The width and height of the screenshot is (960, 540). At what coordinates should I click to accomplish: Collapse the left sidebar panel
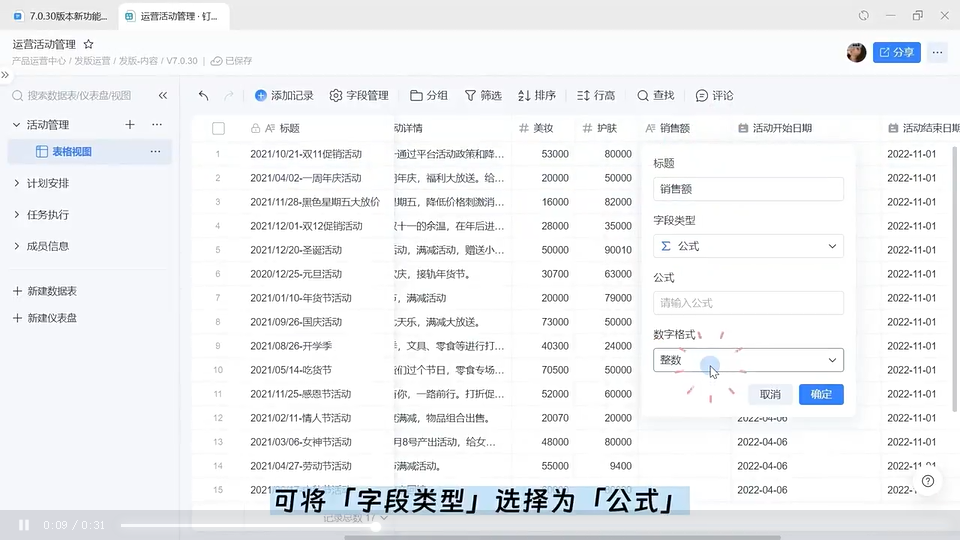[x=163, y=96]
